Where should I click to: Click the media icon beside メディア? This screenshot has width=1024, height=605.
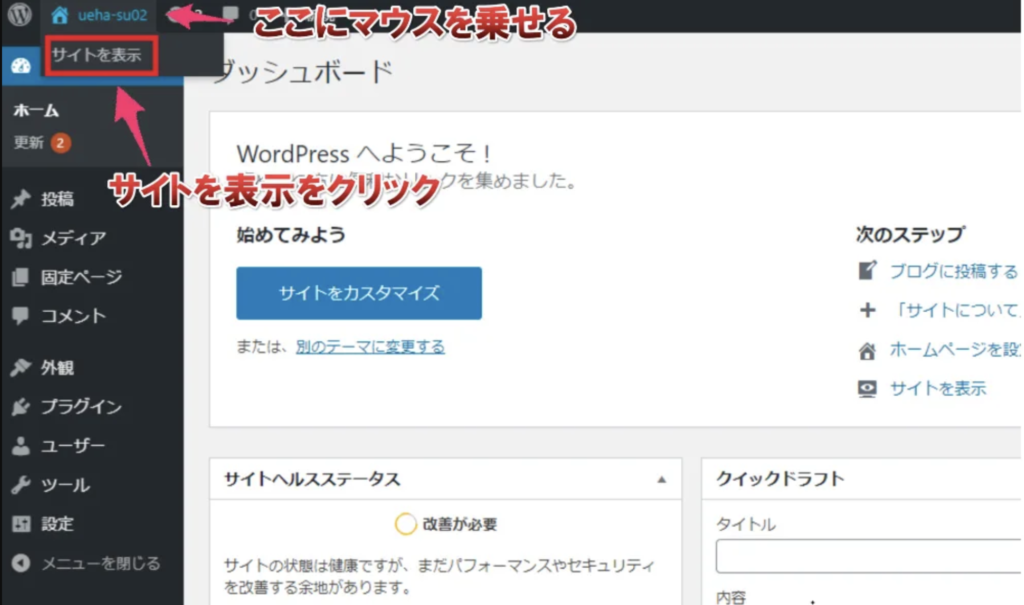(x=21, y=238)
